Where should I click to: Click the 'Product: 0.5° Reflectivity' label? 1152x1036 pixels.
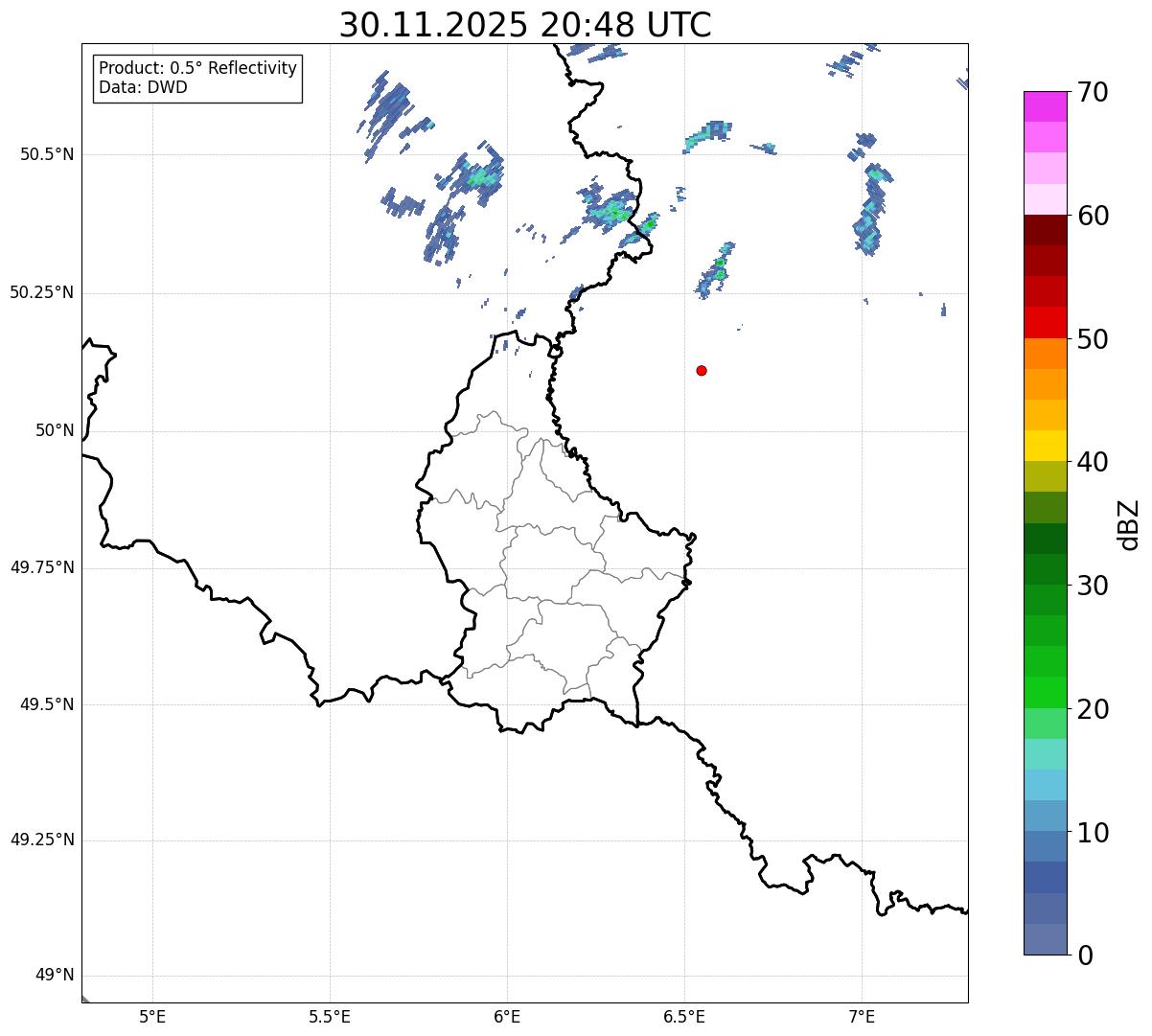(x=197, y=69)
